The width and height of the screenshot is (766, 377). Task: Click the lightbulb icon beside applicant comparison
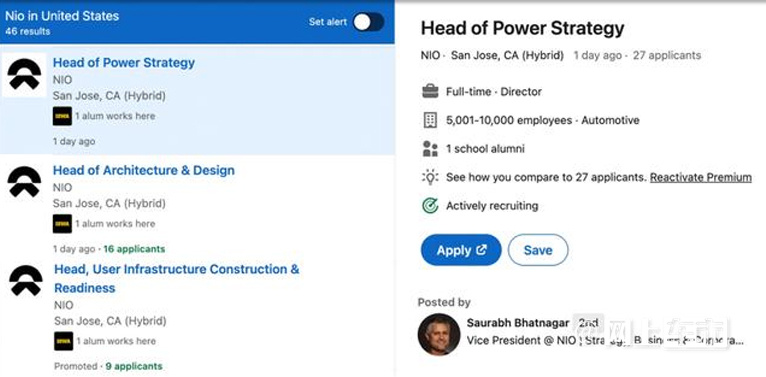coord(430,177)
